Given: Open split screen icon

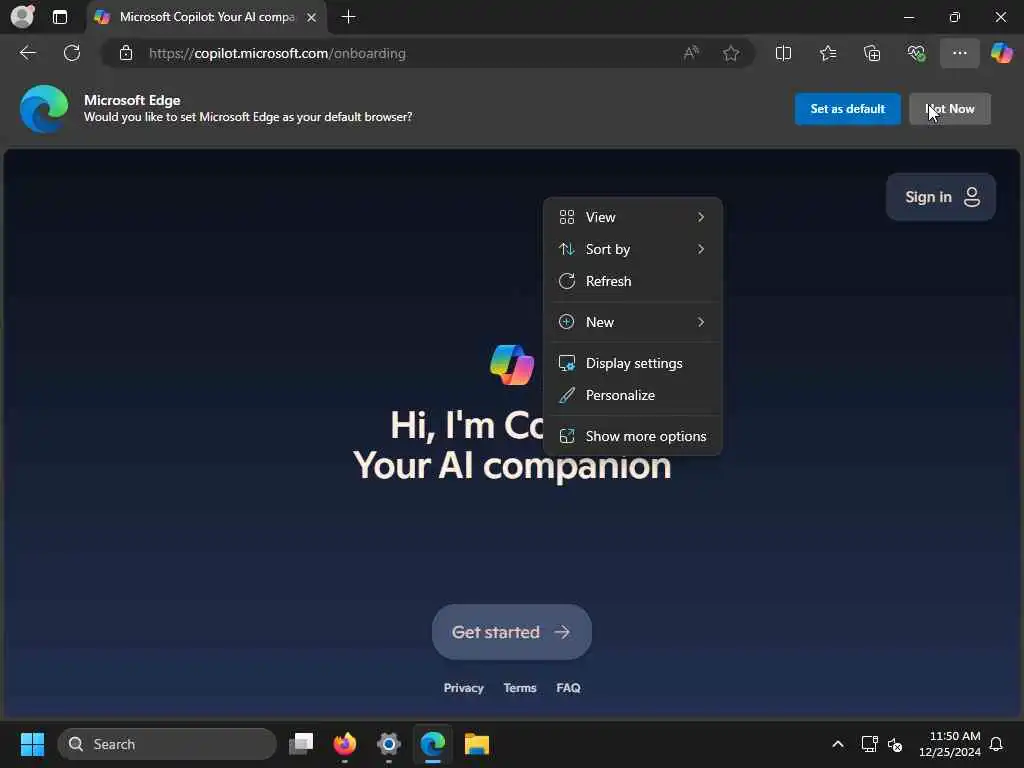Looking at the screenshot, I should pyautogui.click(x=783, y=53).
